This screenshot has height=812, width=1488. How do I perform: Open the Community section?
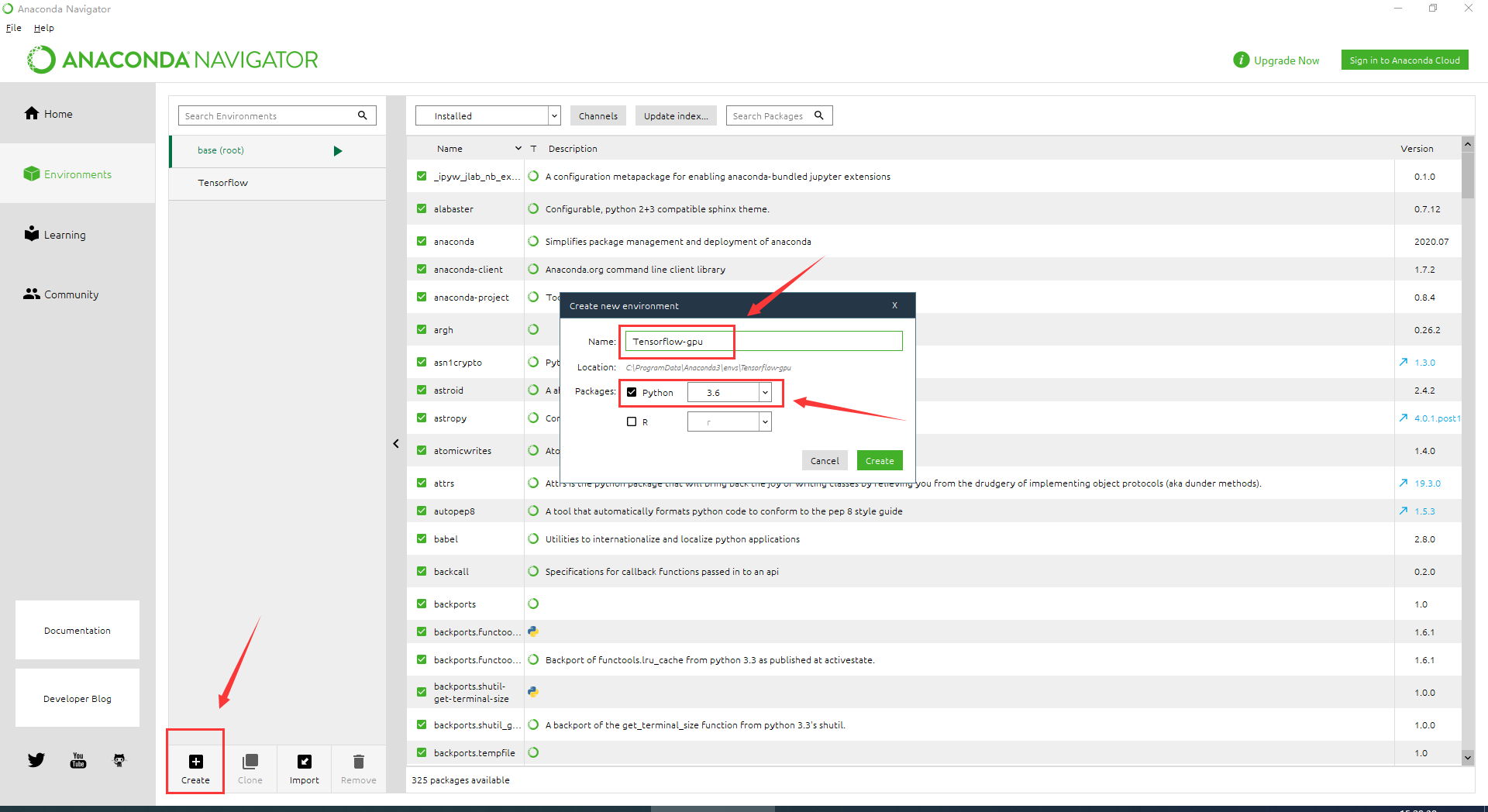point(61,294)
